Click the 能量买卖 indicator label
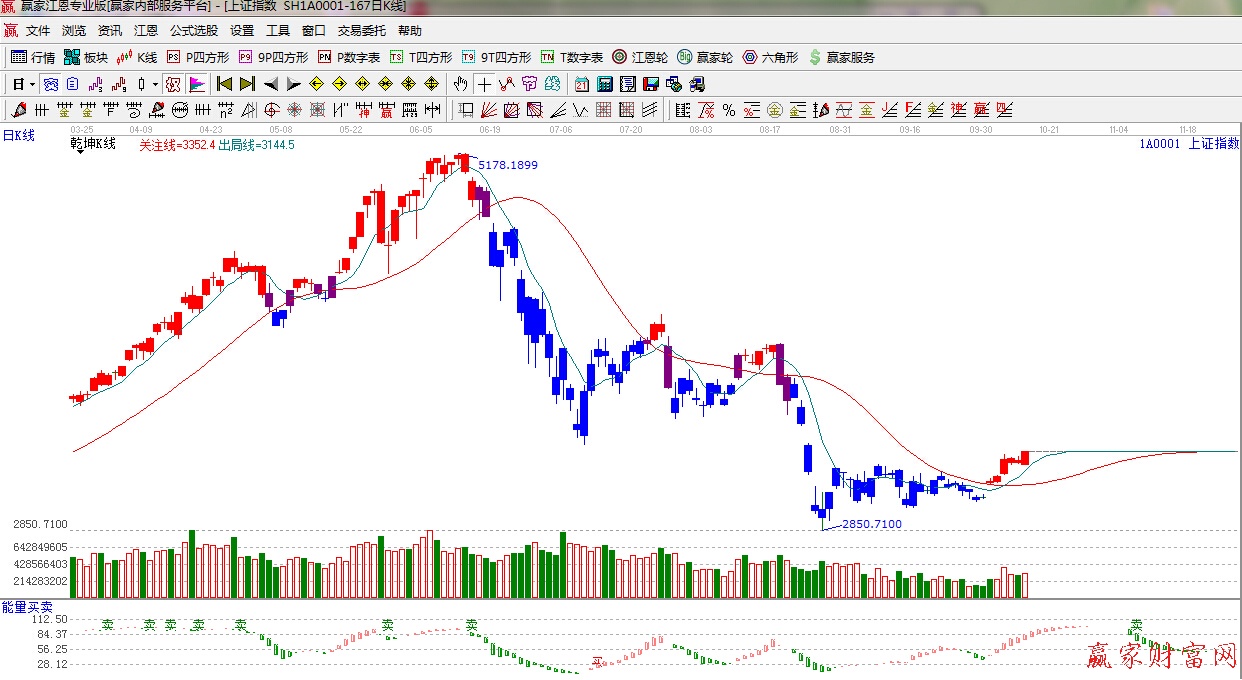Viewport: 1242px width, 680px height. click(27, 607)
